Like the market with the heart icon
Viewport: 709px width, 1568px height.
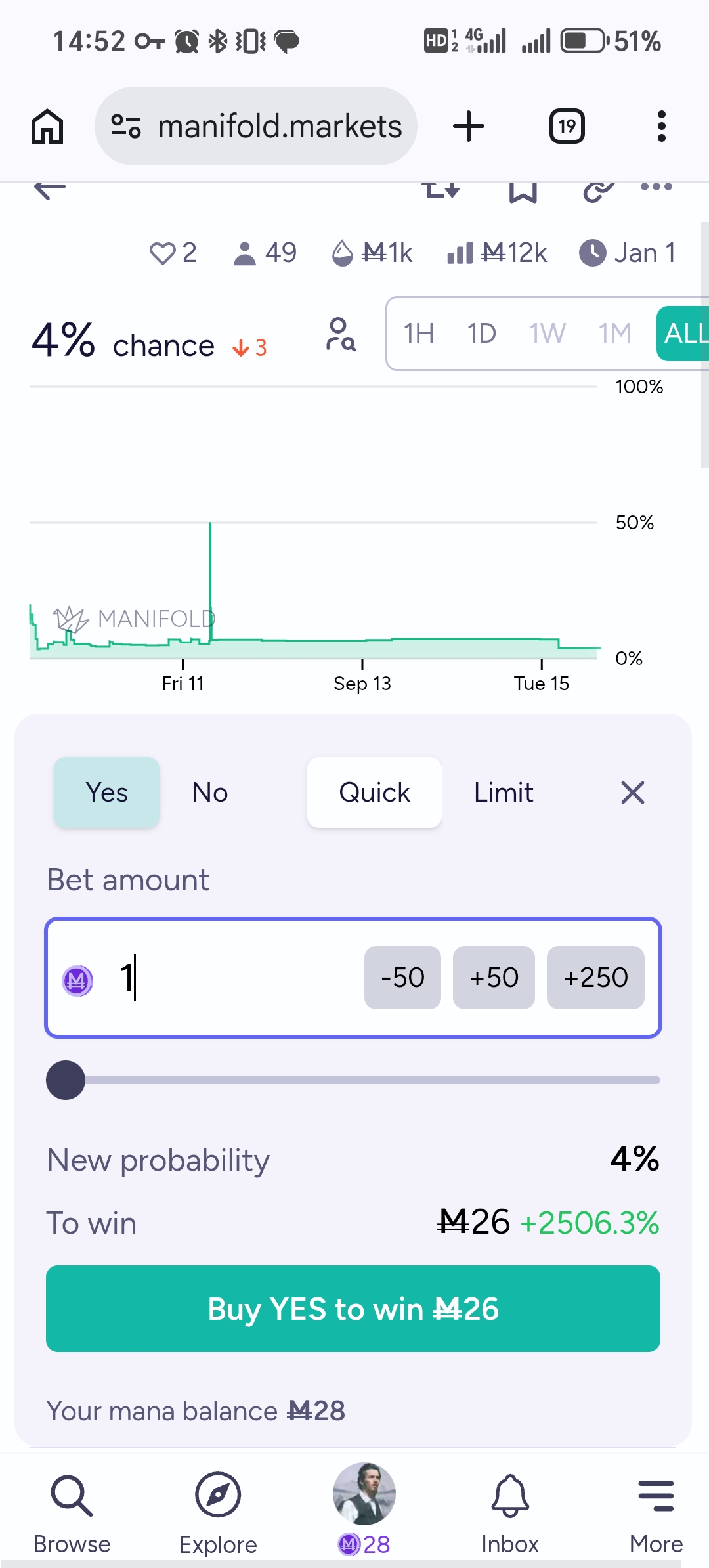pyautogui.click(x=162, y=253)
